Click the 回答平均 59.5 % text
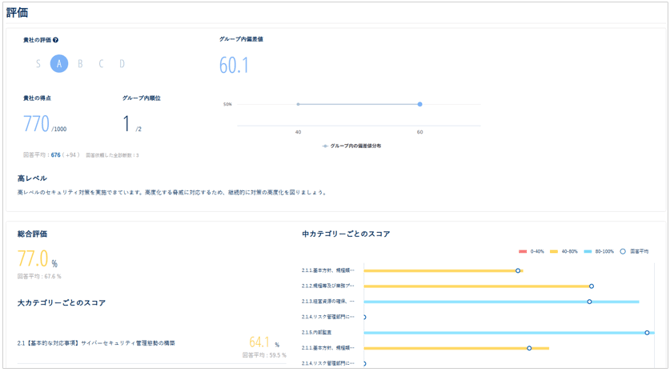 [264, 355]
